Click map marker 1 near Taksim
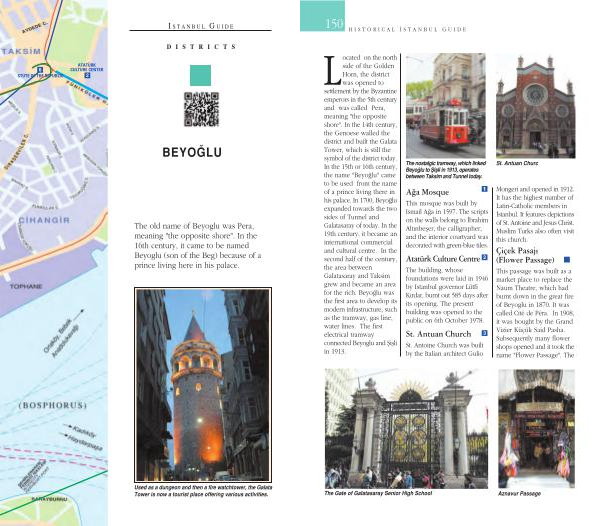Viewport: 600px width, 526px height. click(39, 68)
